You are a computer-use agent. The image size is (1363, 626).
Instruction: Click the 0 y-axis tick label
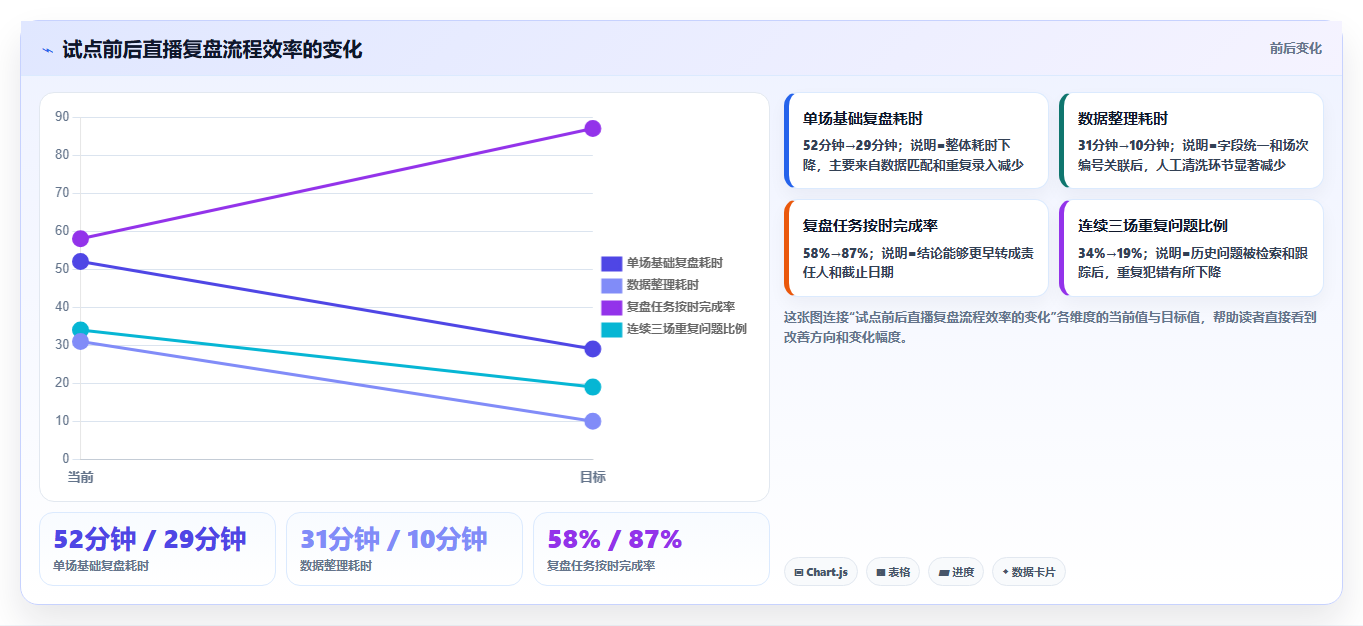[x=66, y=459]
